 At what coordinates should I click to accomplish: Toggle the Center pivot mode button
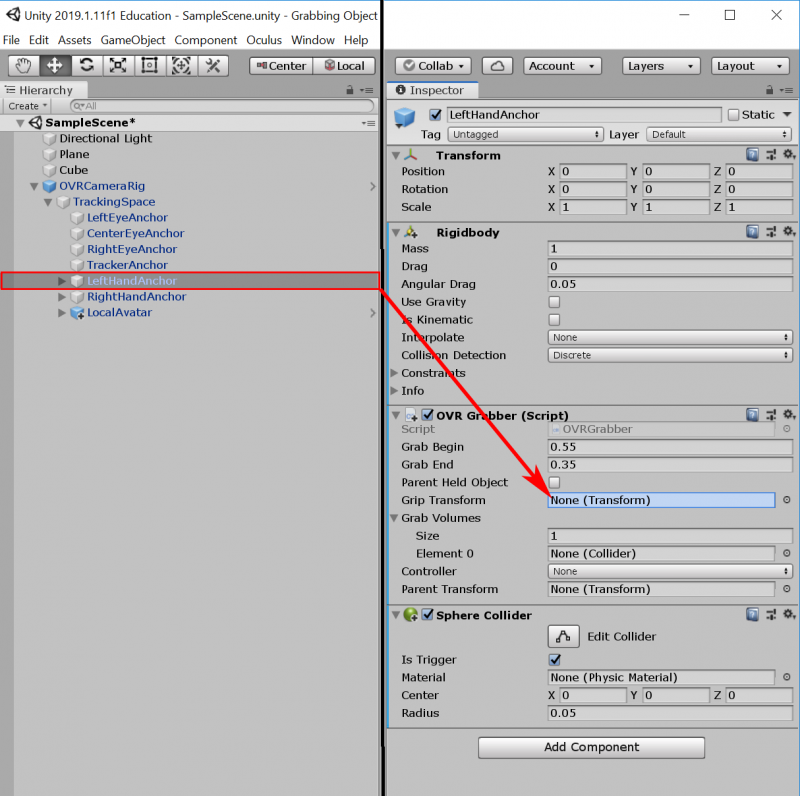point(281,66)
